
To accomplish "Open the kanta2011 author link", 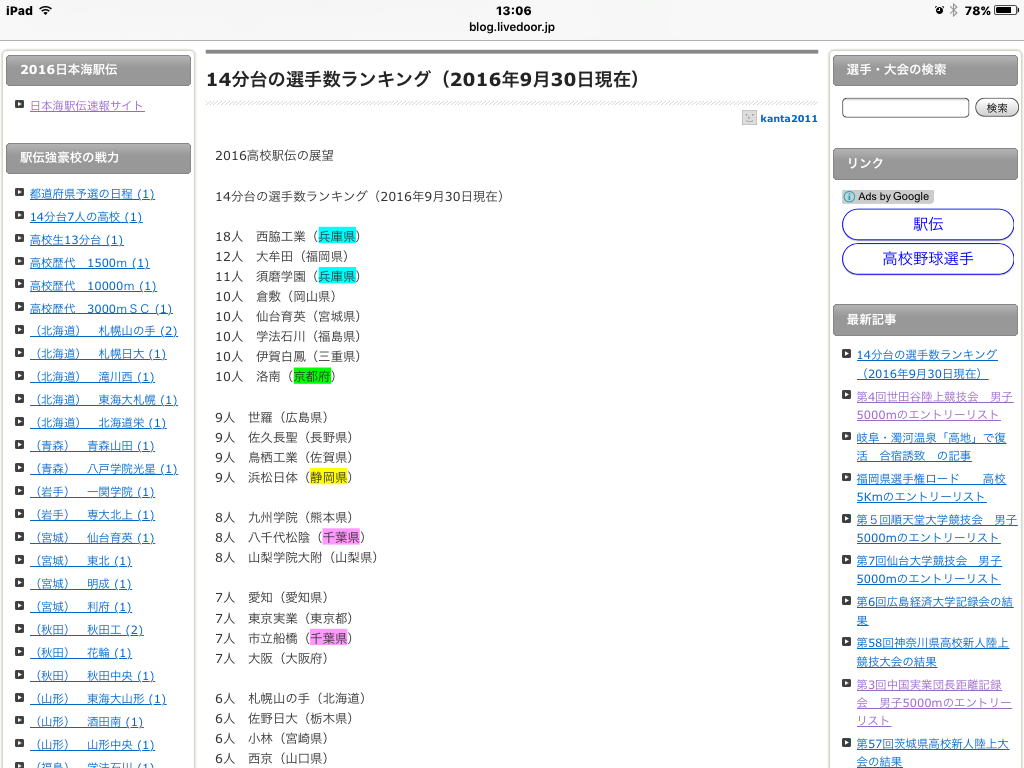I will click(x=789, y=118).
